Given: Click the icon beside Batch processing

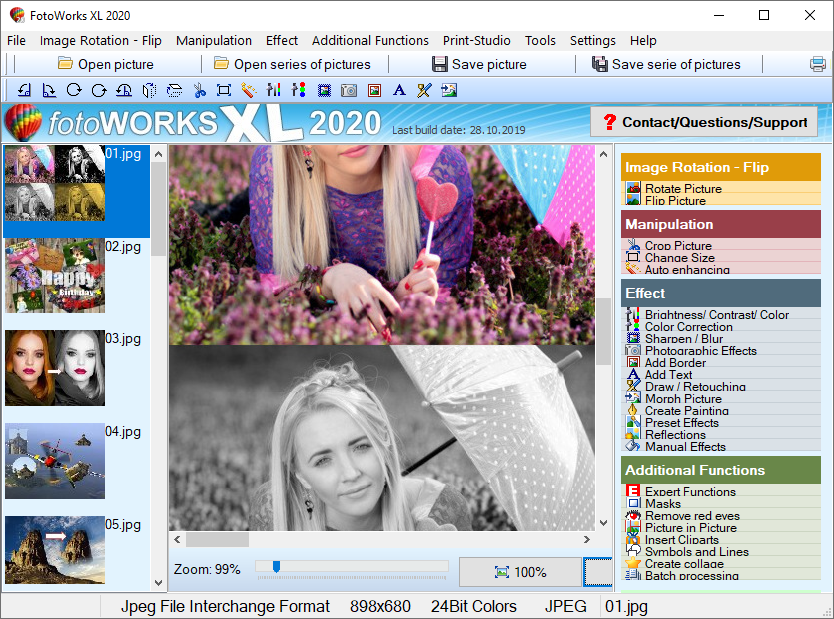Looking at the screenshot, I should pos(633,575).
